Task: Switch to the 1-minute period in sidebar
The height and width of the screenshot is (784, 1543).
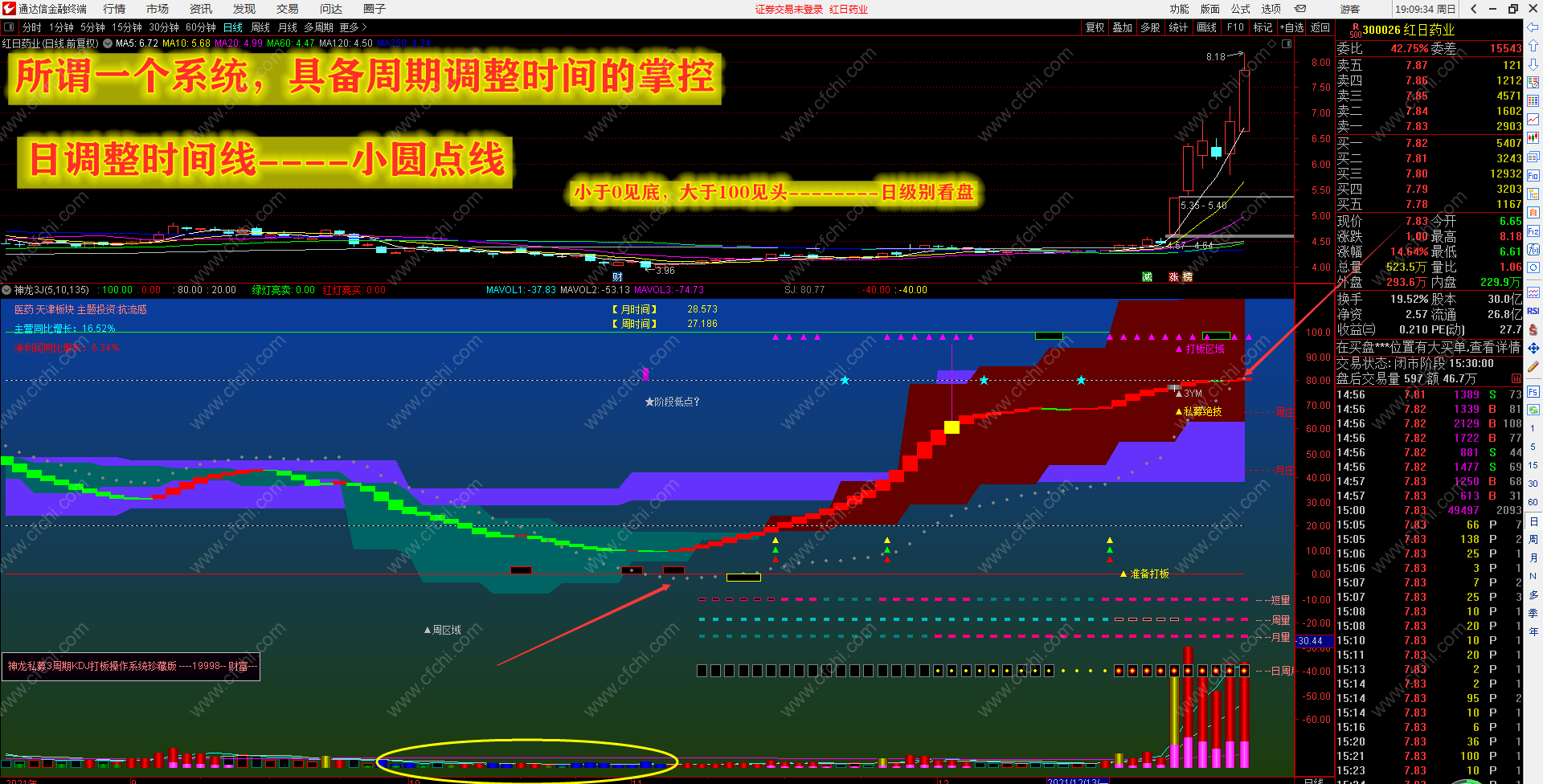Action: 1533,428
